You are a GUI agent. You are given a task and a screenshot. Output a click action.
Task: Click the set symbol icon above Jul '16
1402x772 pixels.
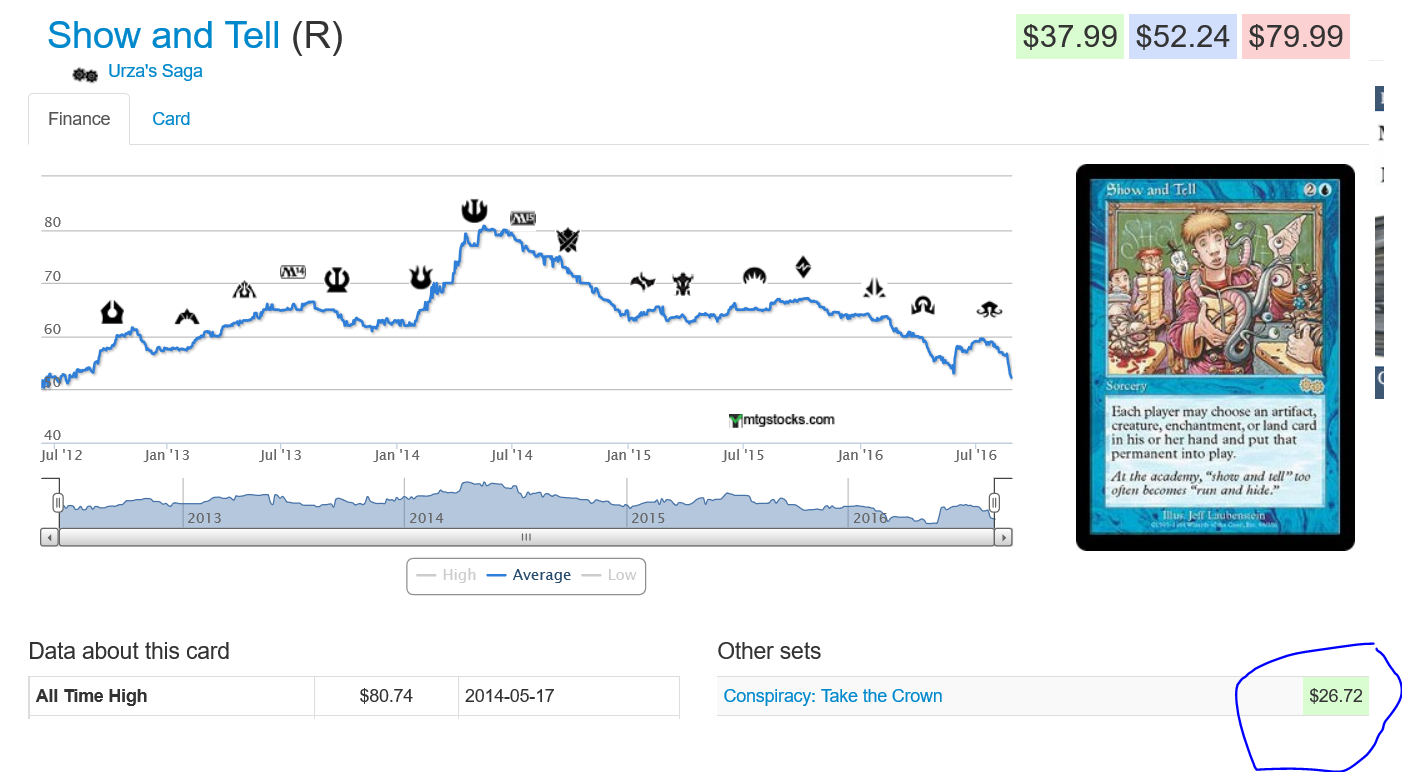point(989,309)
